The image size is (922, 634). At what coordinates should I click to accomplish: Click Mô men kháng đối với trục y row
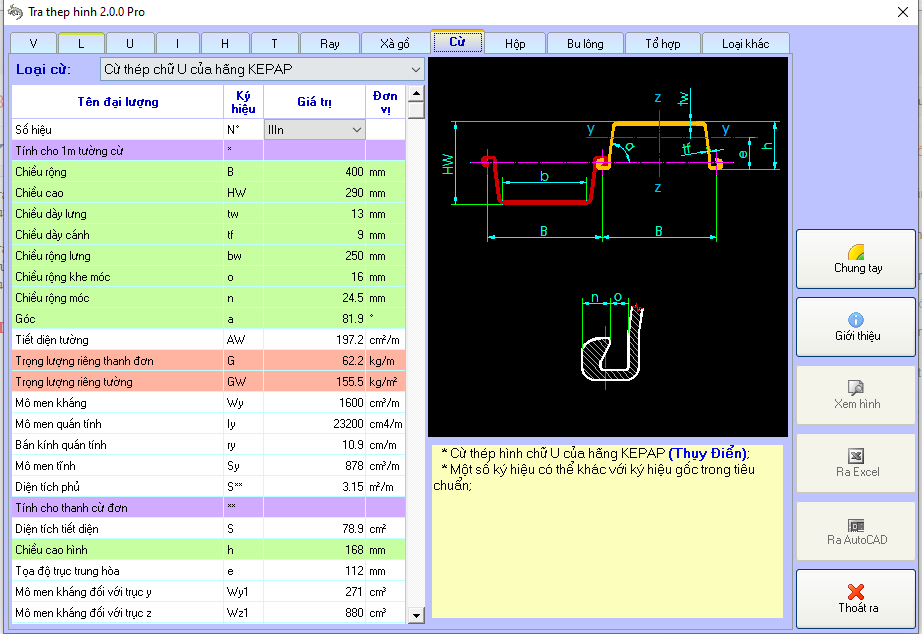click(x=209, y=592)
